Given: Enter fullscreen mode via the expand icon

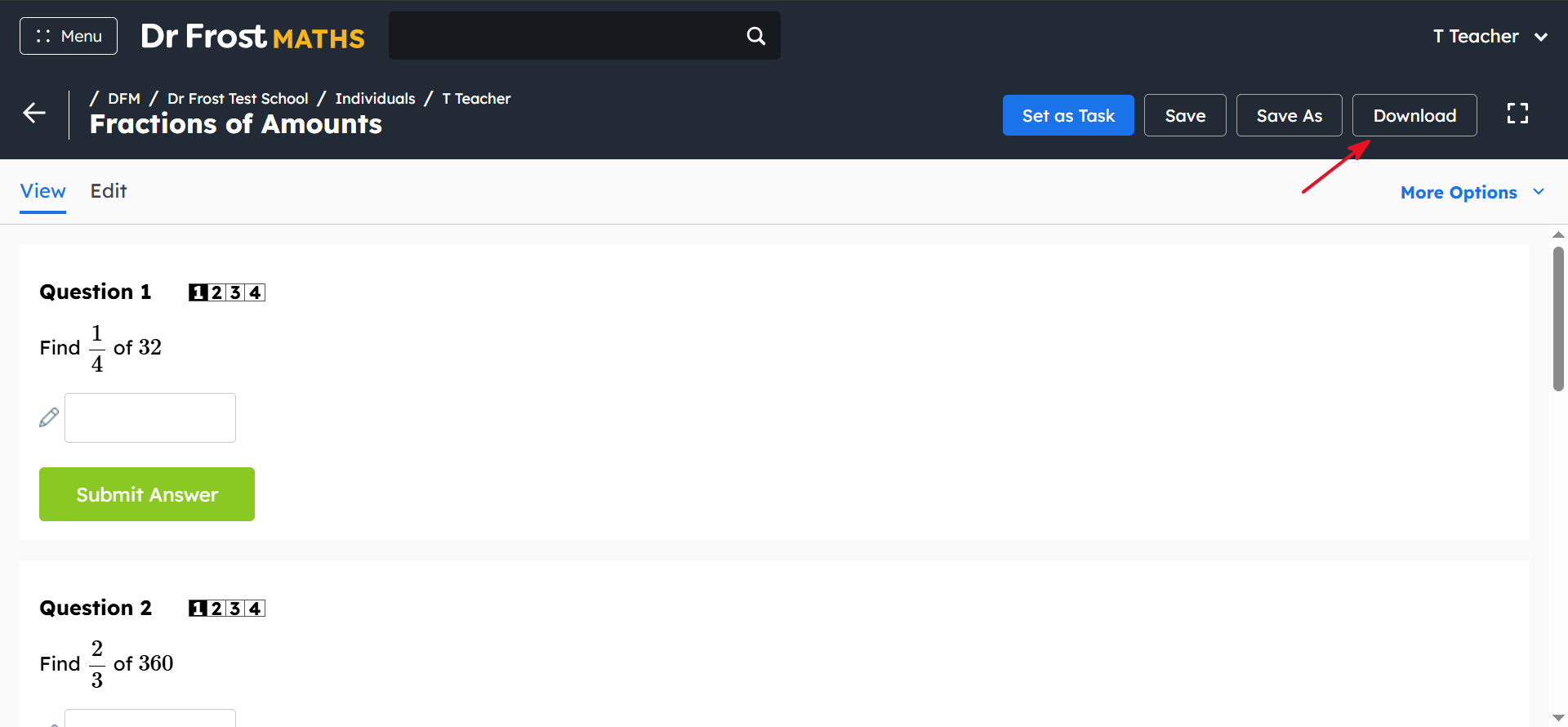Looking at the screenshot, I should coord(1517,114).
